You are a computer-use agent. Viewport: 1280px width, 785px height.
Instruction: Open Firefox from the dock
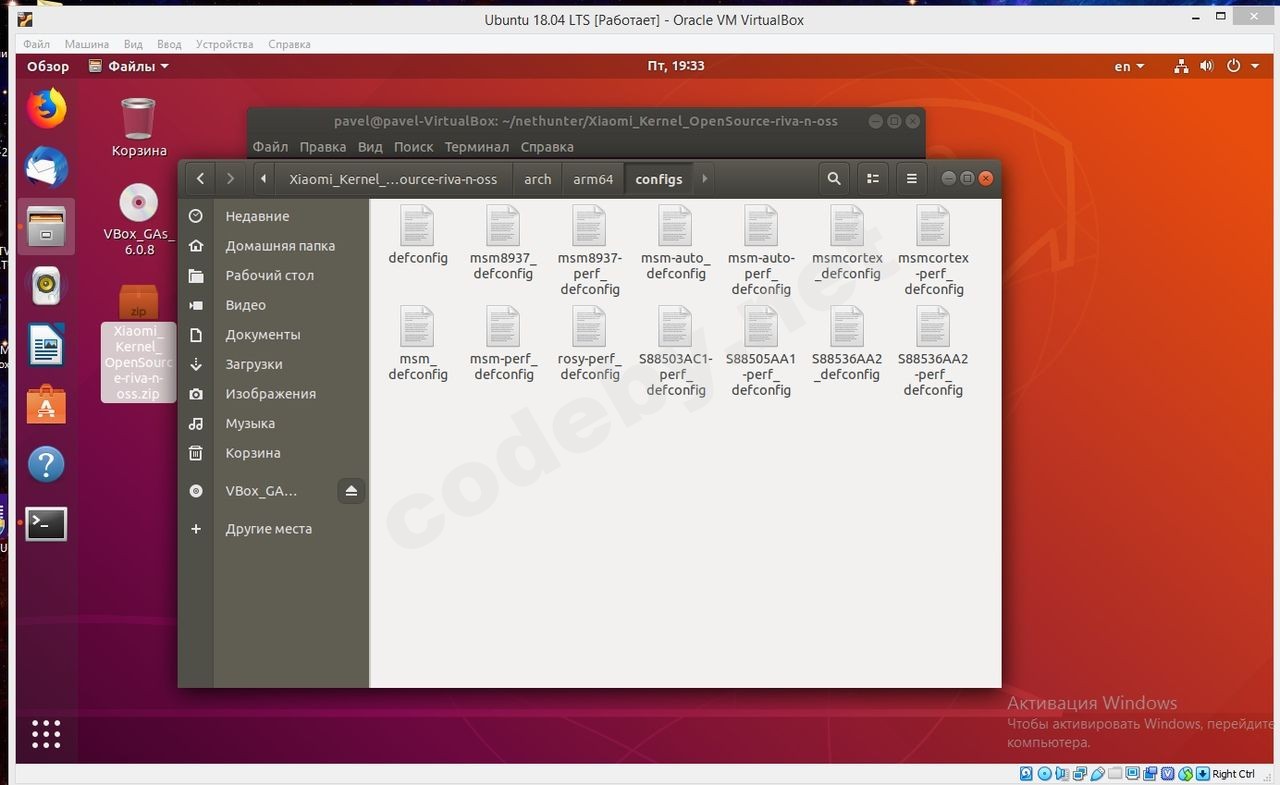(46, 109)
